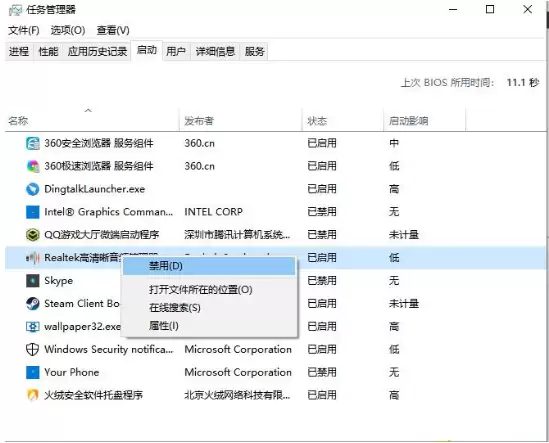Switch to the 进程 tab
Image resolution: width=549 pixels, height=443 pixels.
[x=19, y=52]
